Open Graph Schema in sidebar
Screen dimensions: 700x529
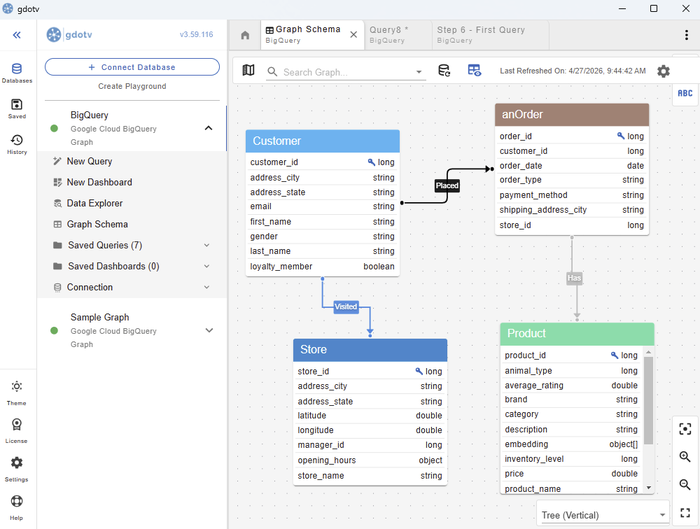coord(97,224)
